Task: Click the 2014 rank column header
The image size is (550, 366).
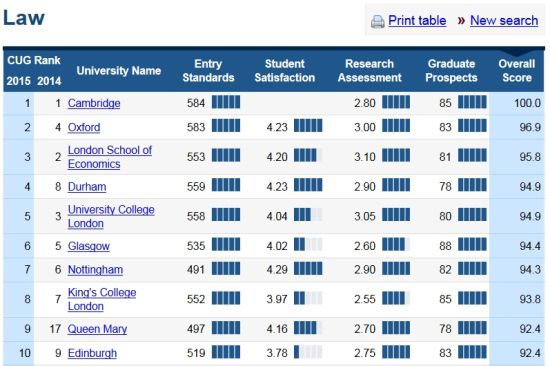Action: coord(49,81)
